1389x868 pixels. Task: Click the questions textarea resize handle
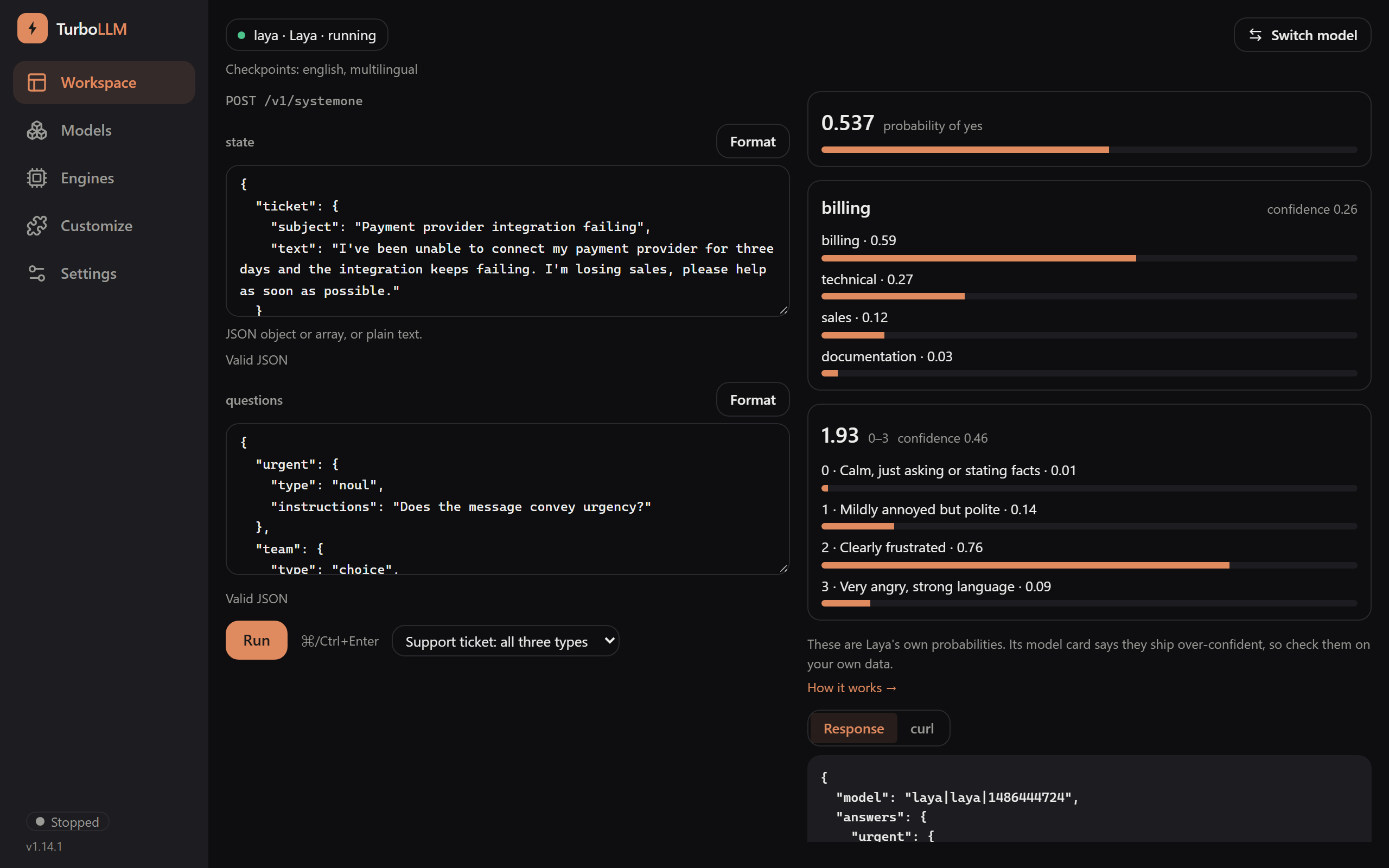783,569
